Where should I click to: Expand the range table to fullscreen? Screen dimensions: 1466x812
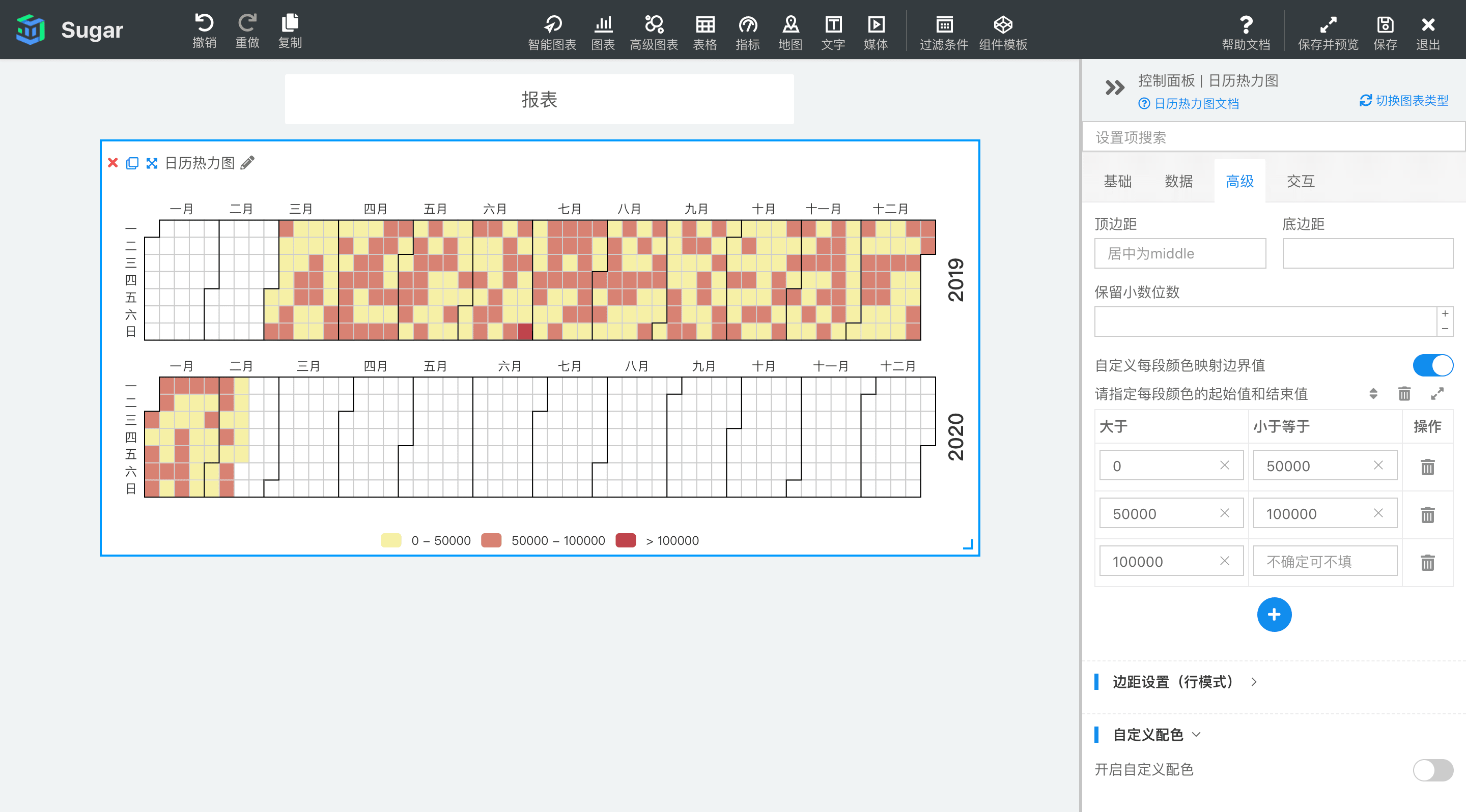1437,393
